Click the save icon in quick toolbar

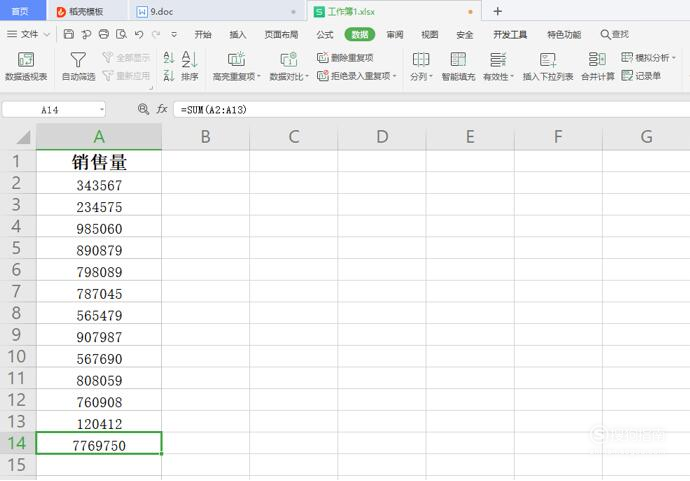pyautogui.click(x=69, y=34)
